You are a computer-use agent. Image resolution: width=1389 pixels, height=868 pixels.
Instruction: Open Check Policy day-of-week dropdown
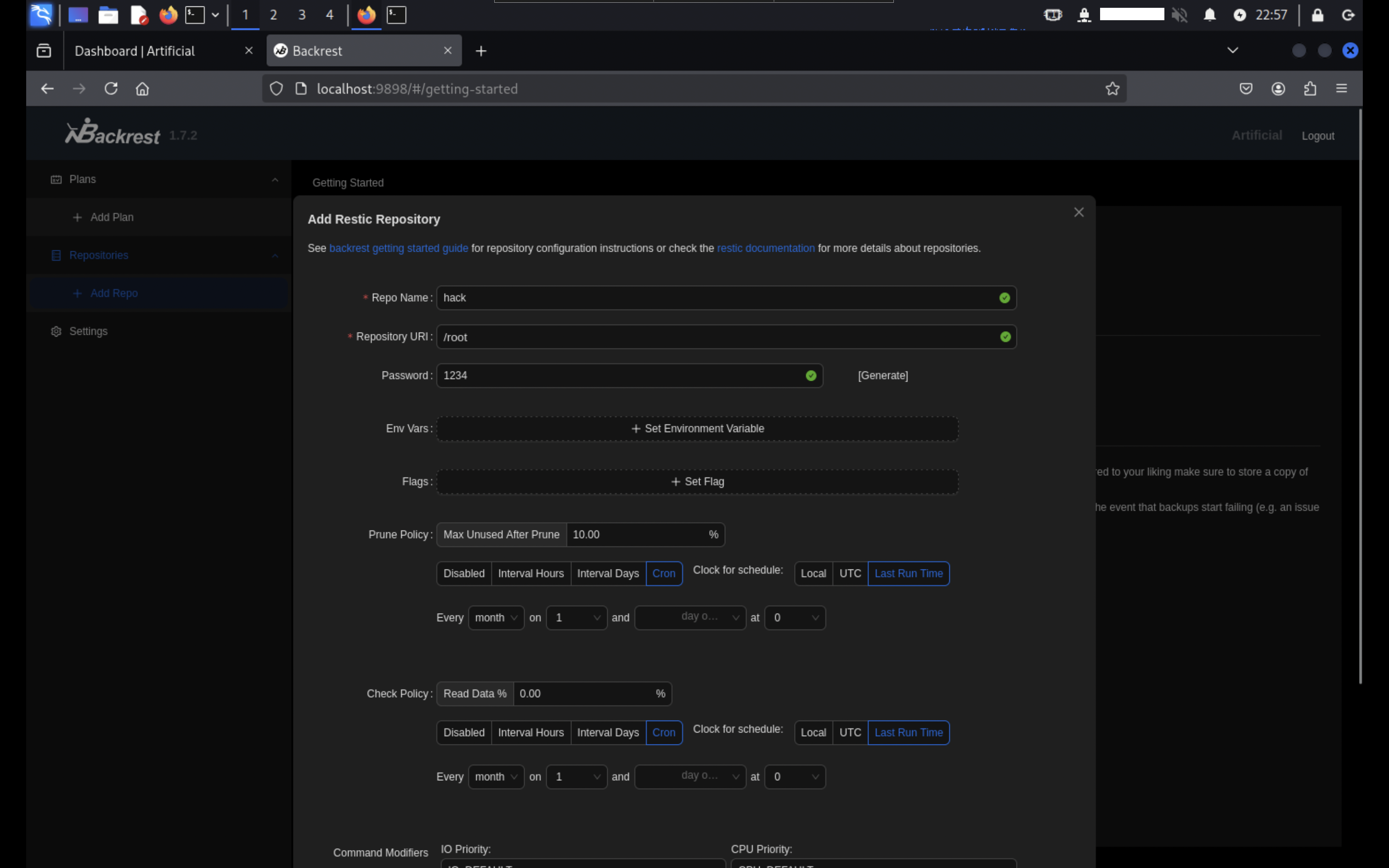(689, 777)
